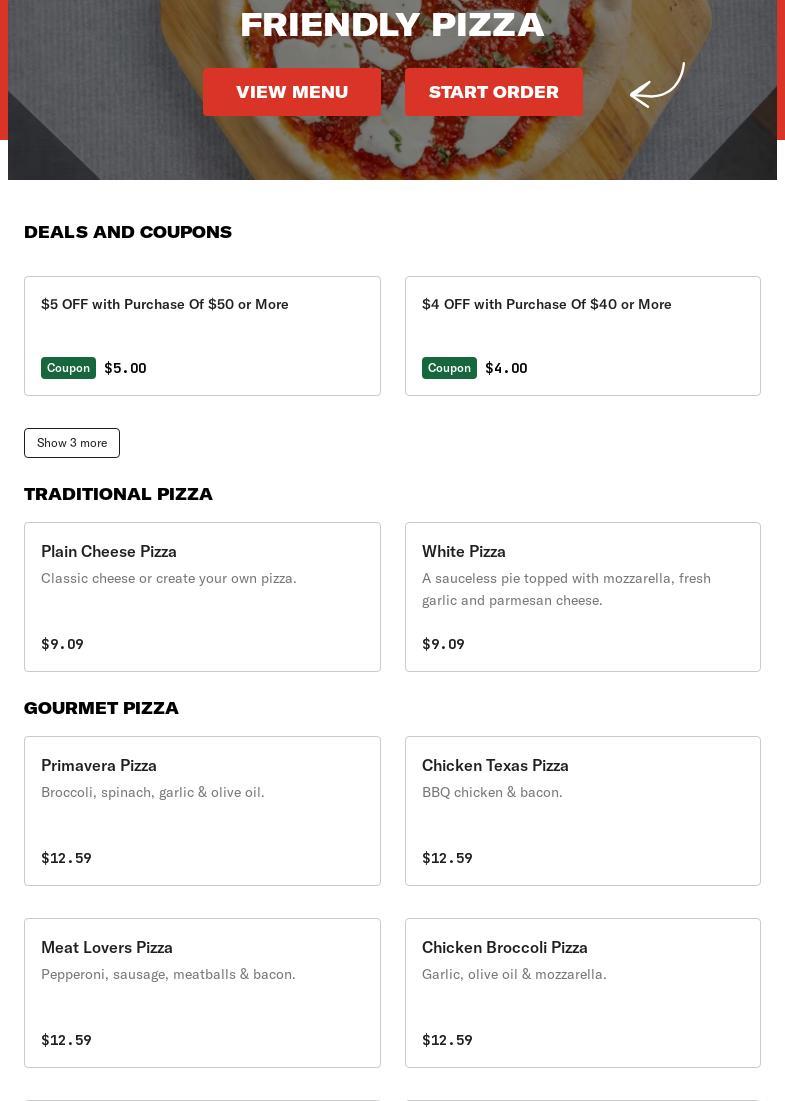Click the Gourmet Pizza section heading
The image size is (785, 1101).
pyautogui.click(x=101, y=708)
